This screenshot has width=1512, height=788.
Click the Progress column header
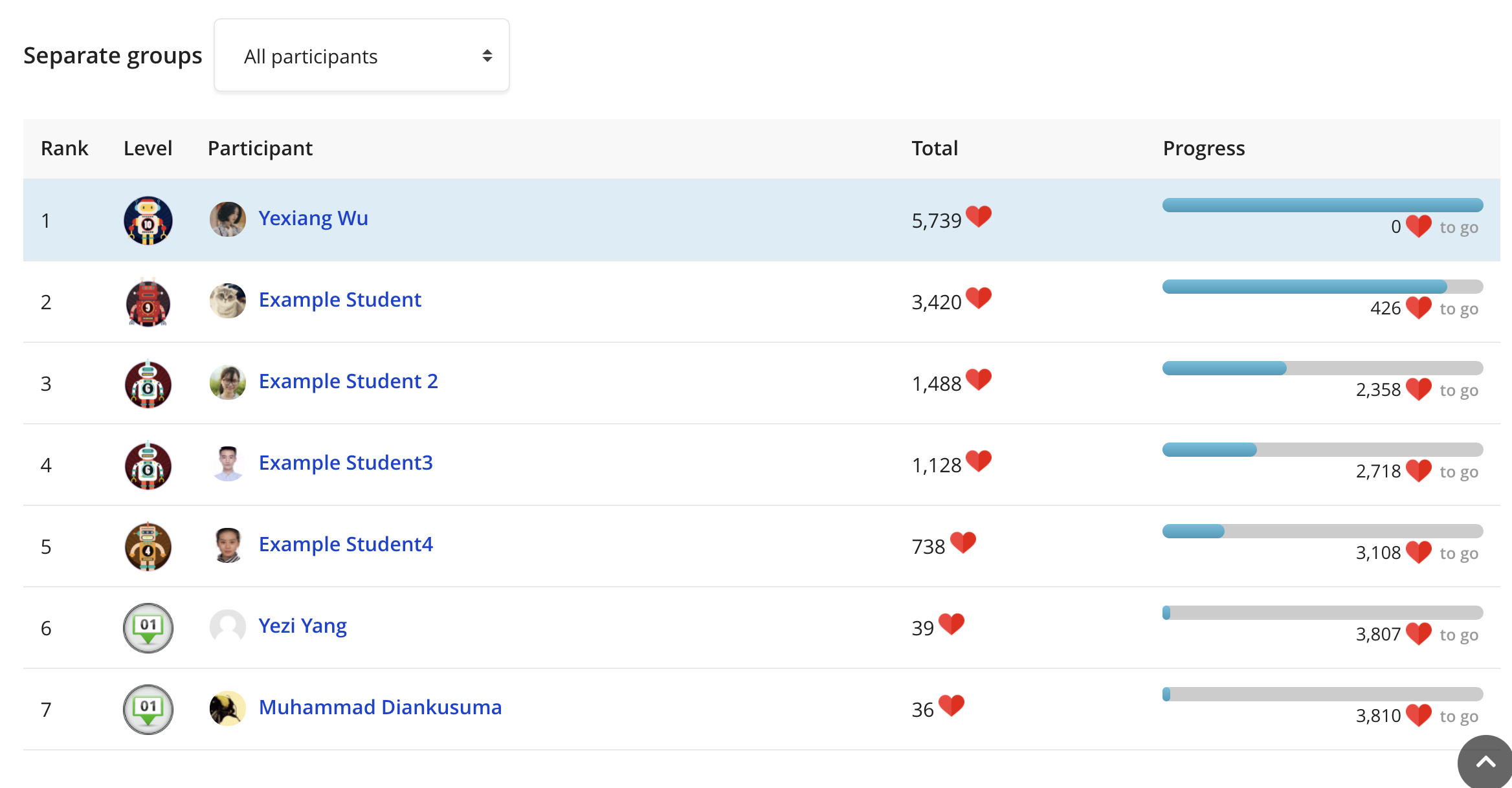pos(1204,149)
